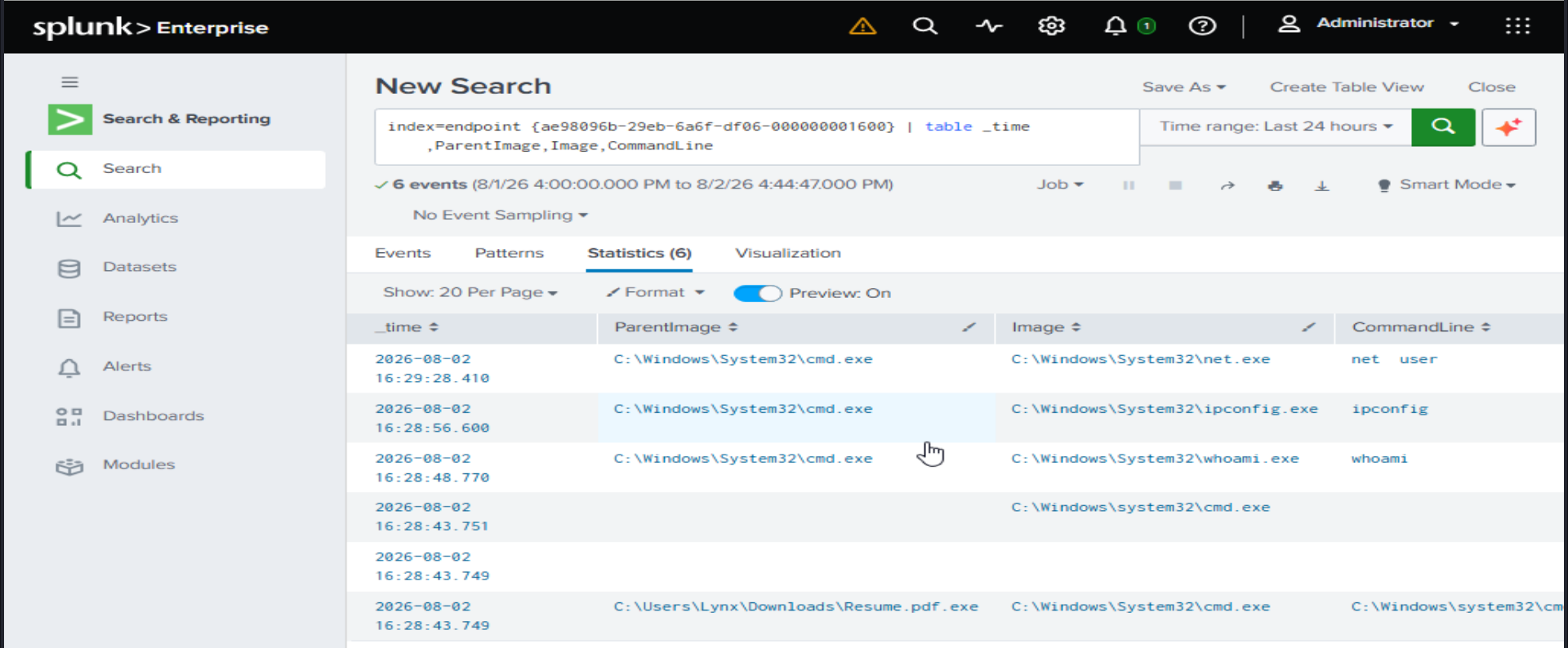Select Search in the sidebar
This screenshot has height=648, width=1568.
pos(177,169)
